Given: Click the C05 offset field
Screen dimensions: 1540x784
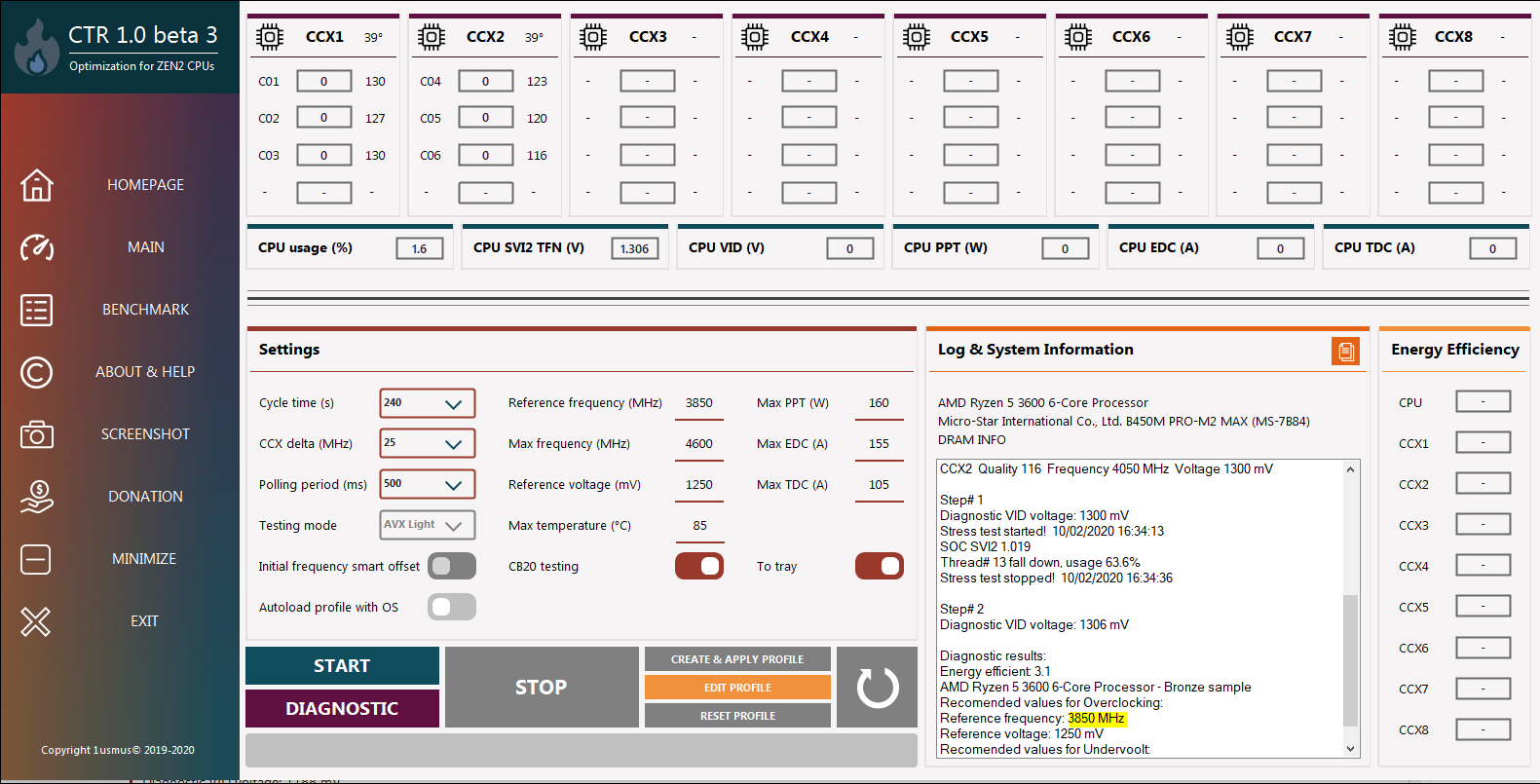Looking at the screenshot, I should [x=486, y=118].
